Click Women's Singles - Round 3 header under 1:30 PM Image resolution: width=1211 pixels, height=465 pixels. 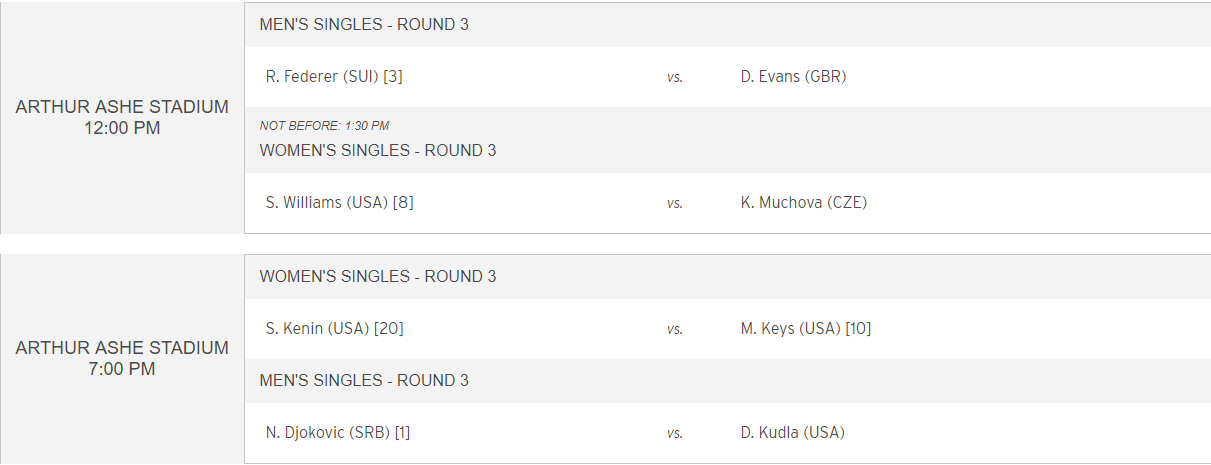378,151
